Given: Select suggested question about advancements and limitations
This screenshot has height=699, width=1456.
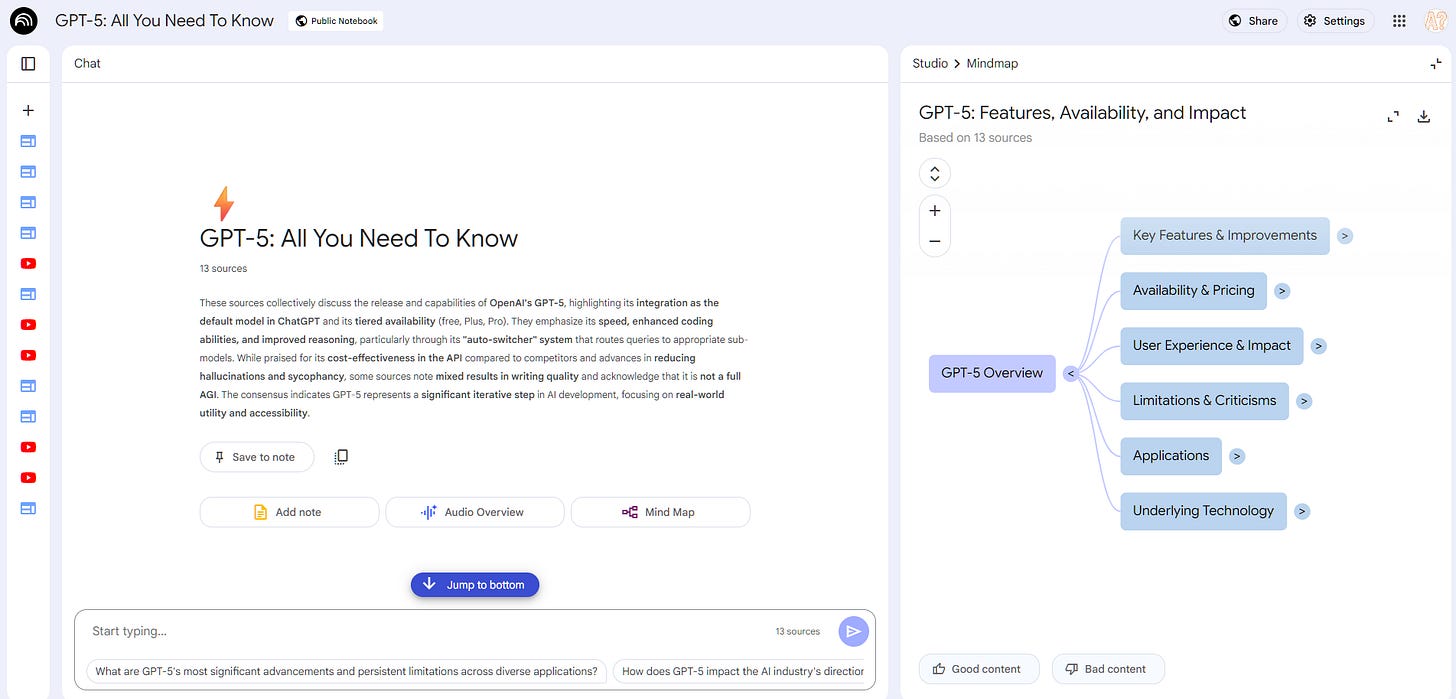Looking at the screenshot, I should [x=346, y=672].
